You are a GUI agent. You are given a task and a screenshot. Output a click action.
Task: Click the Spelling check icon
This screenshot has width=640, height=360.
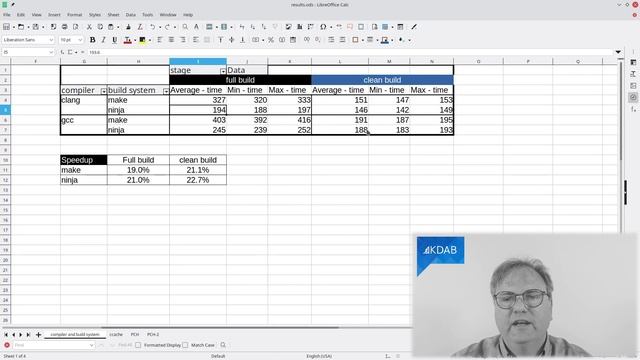click(x=196, y=27)
